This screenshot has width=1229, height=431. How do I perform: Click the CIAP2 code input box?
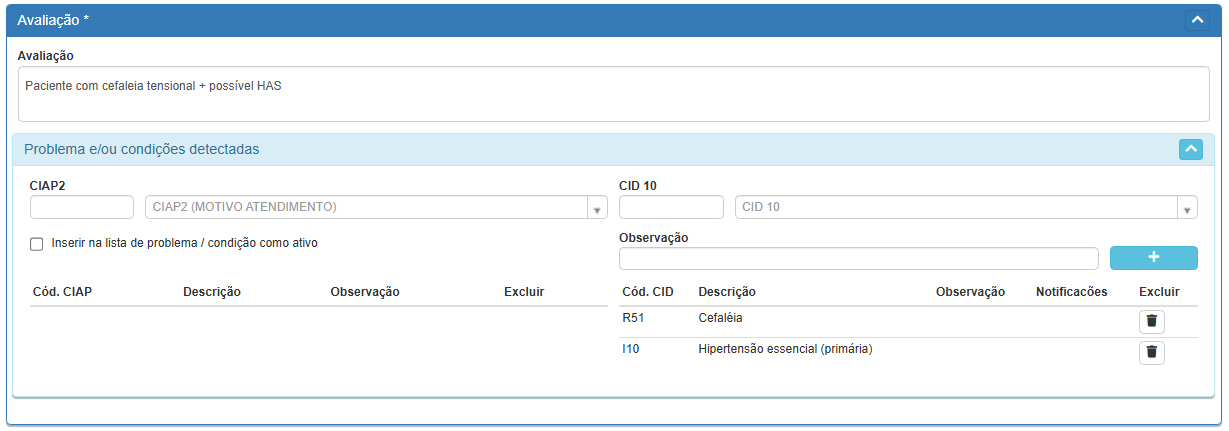coord(82,207)
